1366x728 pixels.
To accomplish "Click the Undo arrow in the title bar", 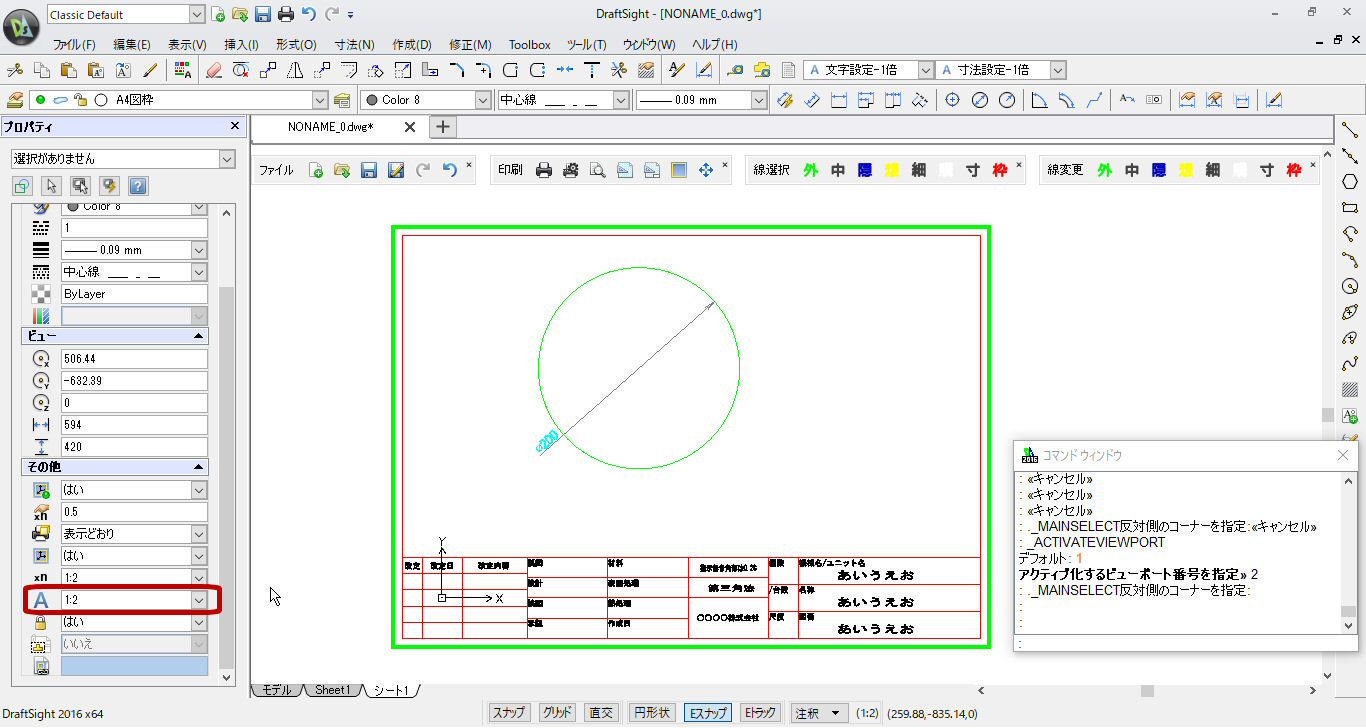I will 309,14.
